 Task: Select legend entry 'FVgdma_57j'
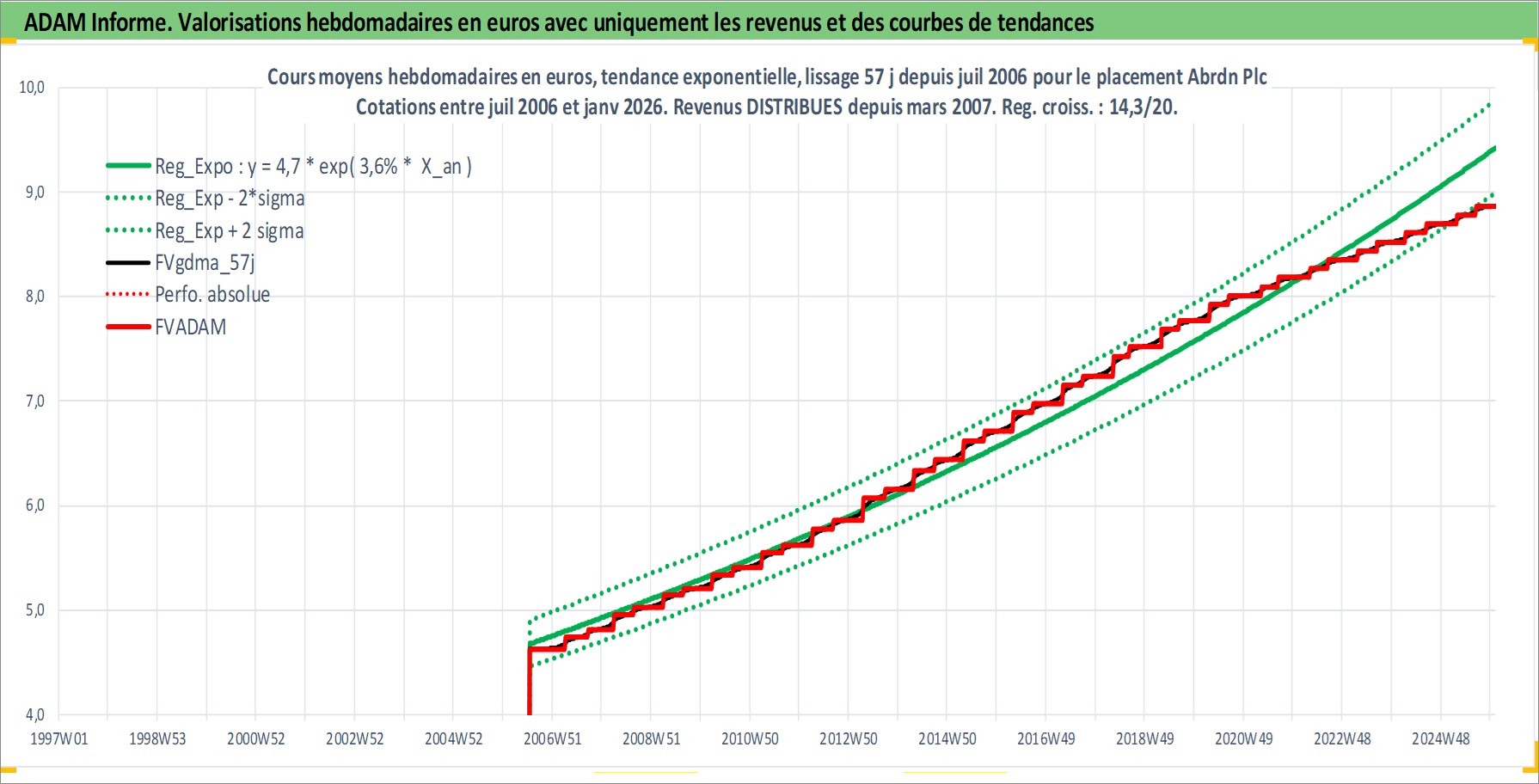coord(205,262)
